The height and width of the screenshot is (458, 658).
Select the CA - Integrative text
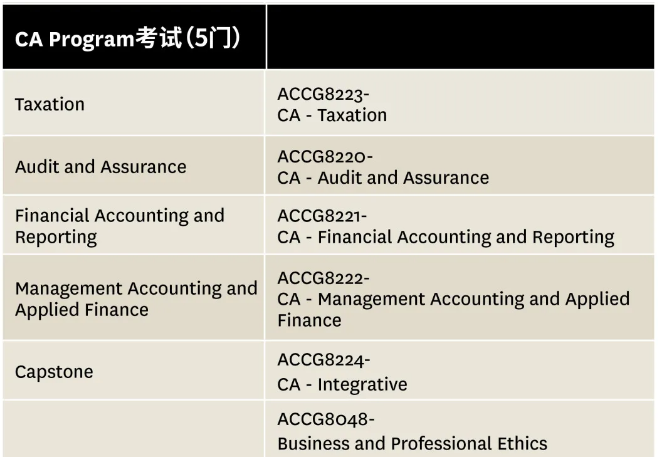(x=342, y=384)
